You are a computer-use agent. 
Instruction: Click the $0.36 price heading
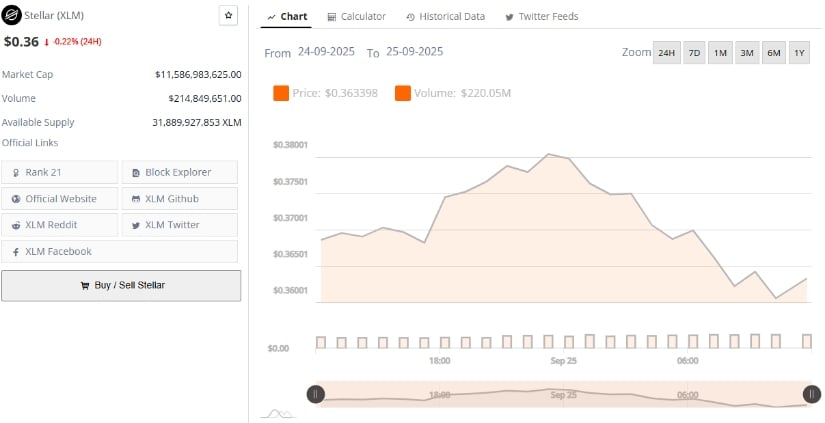tap(21, 42)
